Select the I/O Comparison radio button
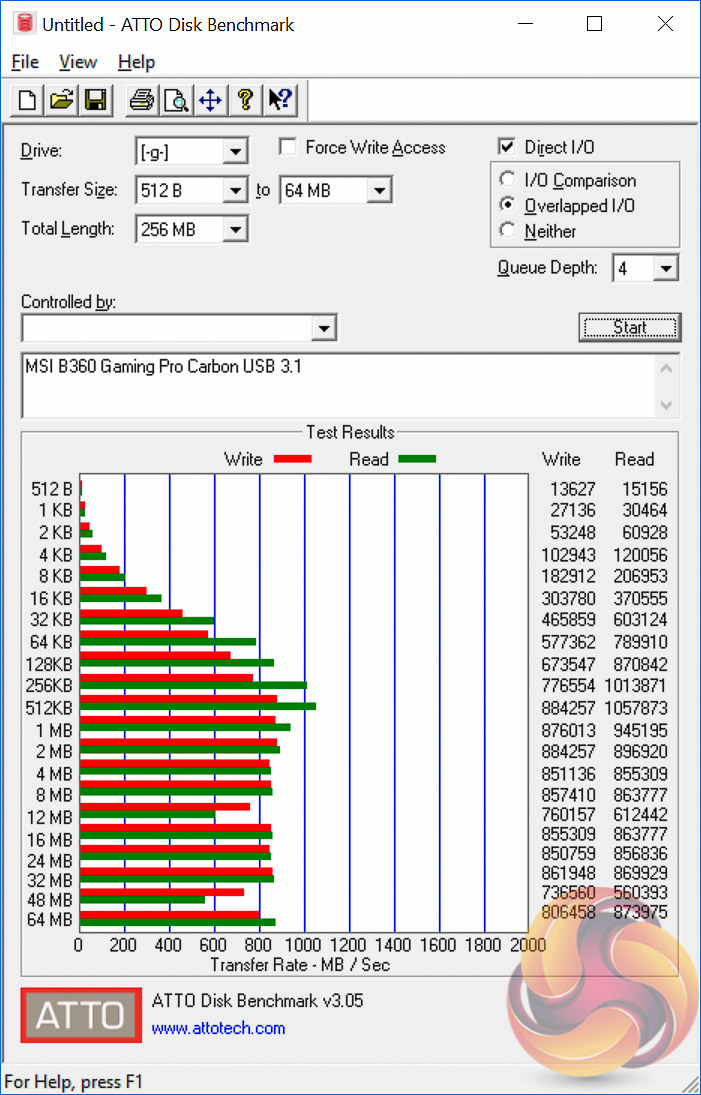Image resolution: width=701 pixels, height=1095 pixels. (x=508, y=180)
